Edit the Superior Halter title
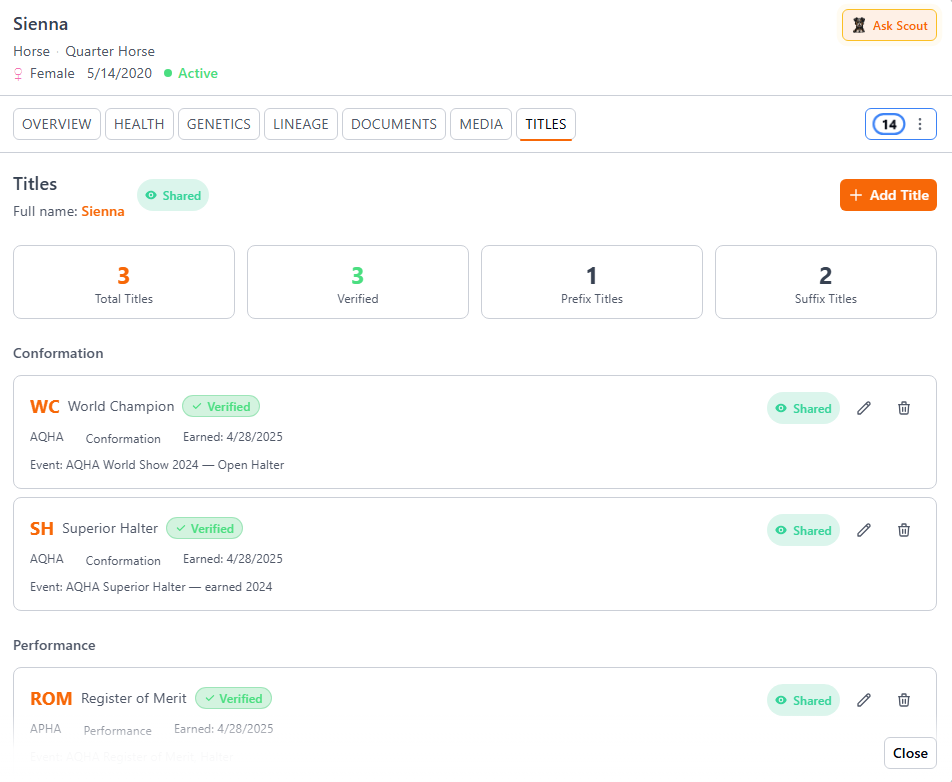Image resolution: width=952 pixels, height=782 pixels. (x=864, y=530)
